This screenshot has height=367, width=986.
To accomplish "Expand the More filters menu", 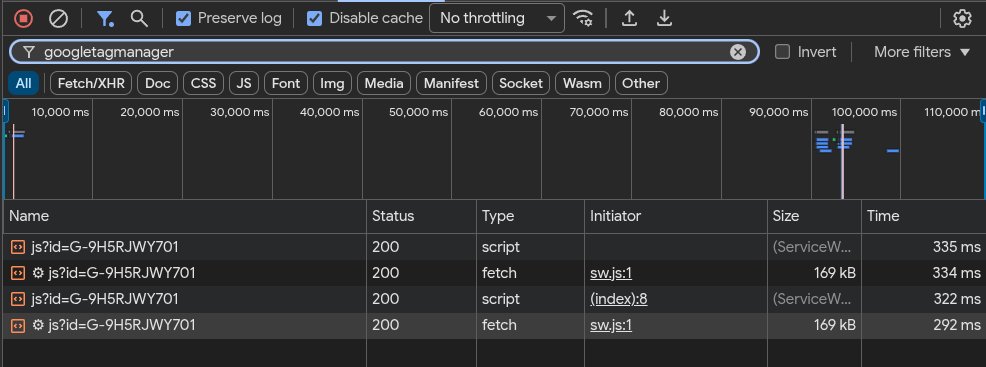I will tap(922, 52).
